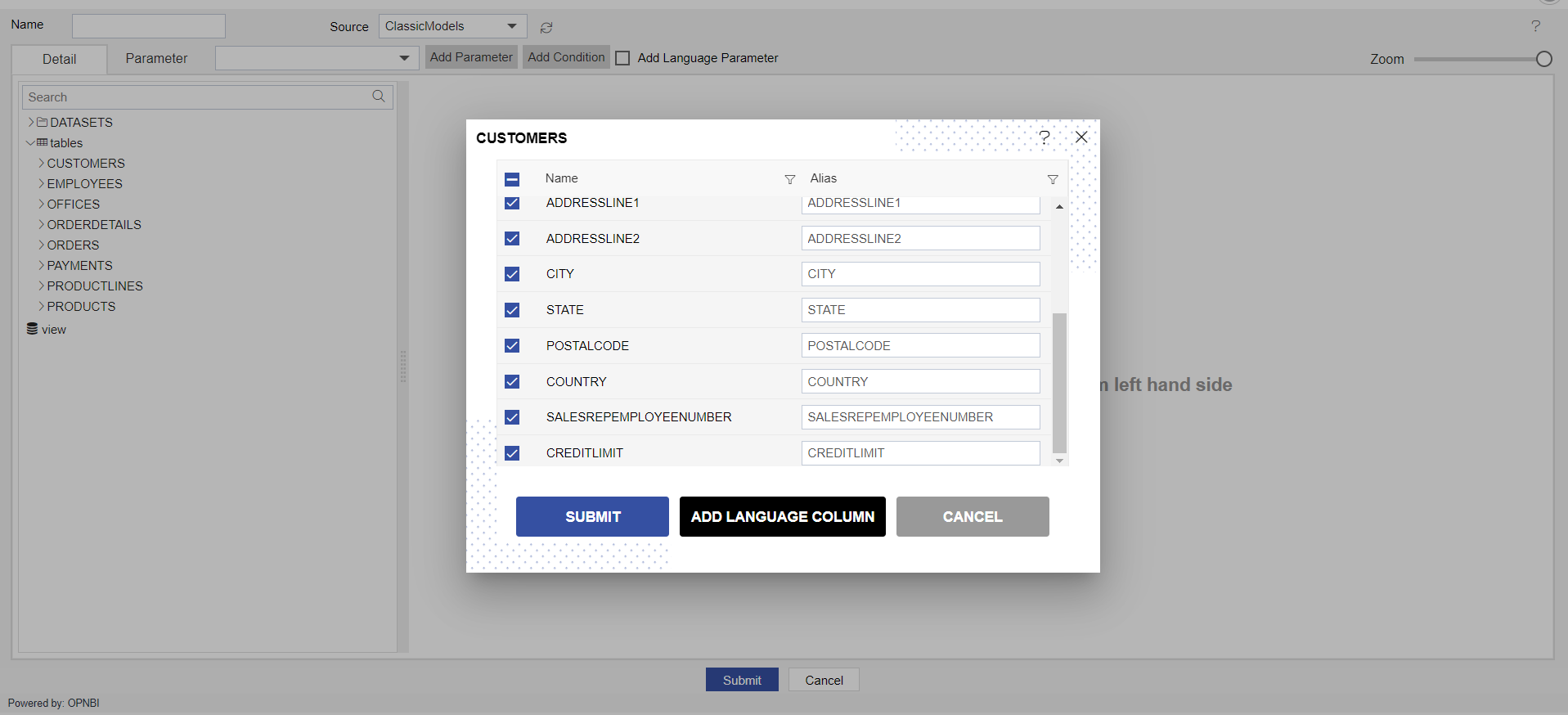Filter the Name column

click(x=789, y=179)
